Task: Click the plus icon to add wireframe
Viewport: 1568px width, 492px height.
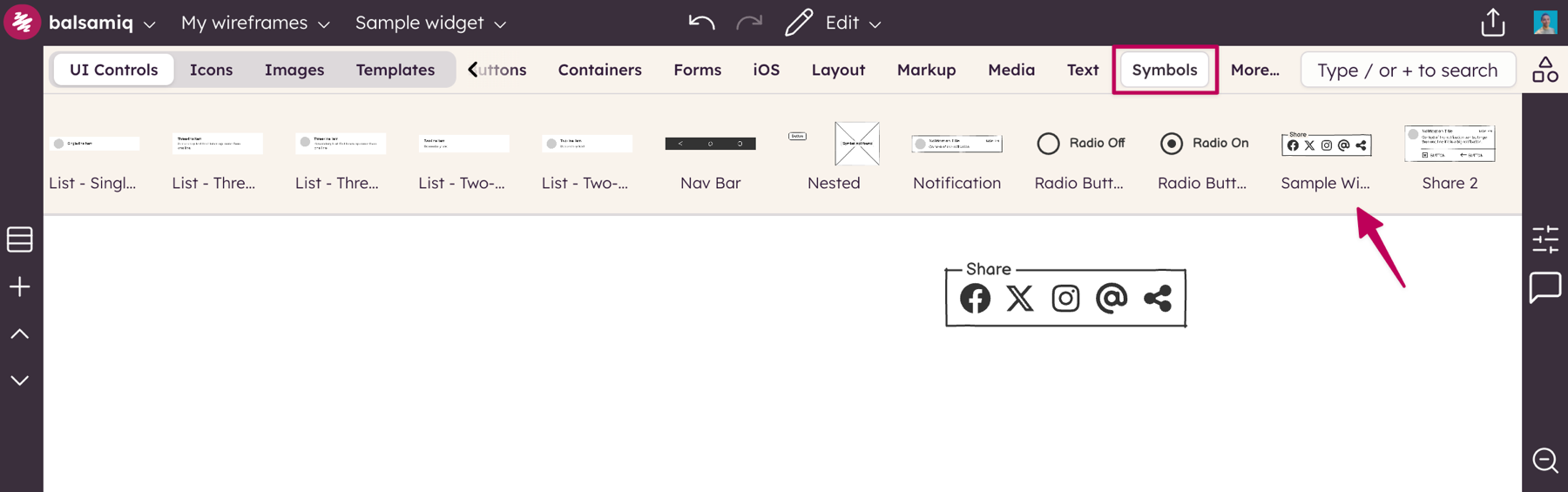Action: click(x=19, y=286)
